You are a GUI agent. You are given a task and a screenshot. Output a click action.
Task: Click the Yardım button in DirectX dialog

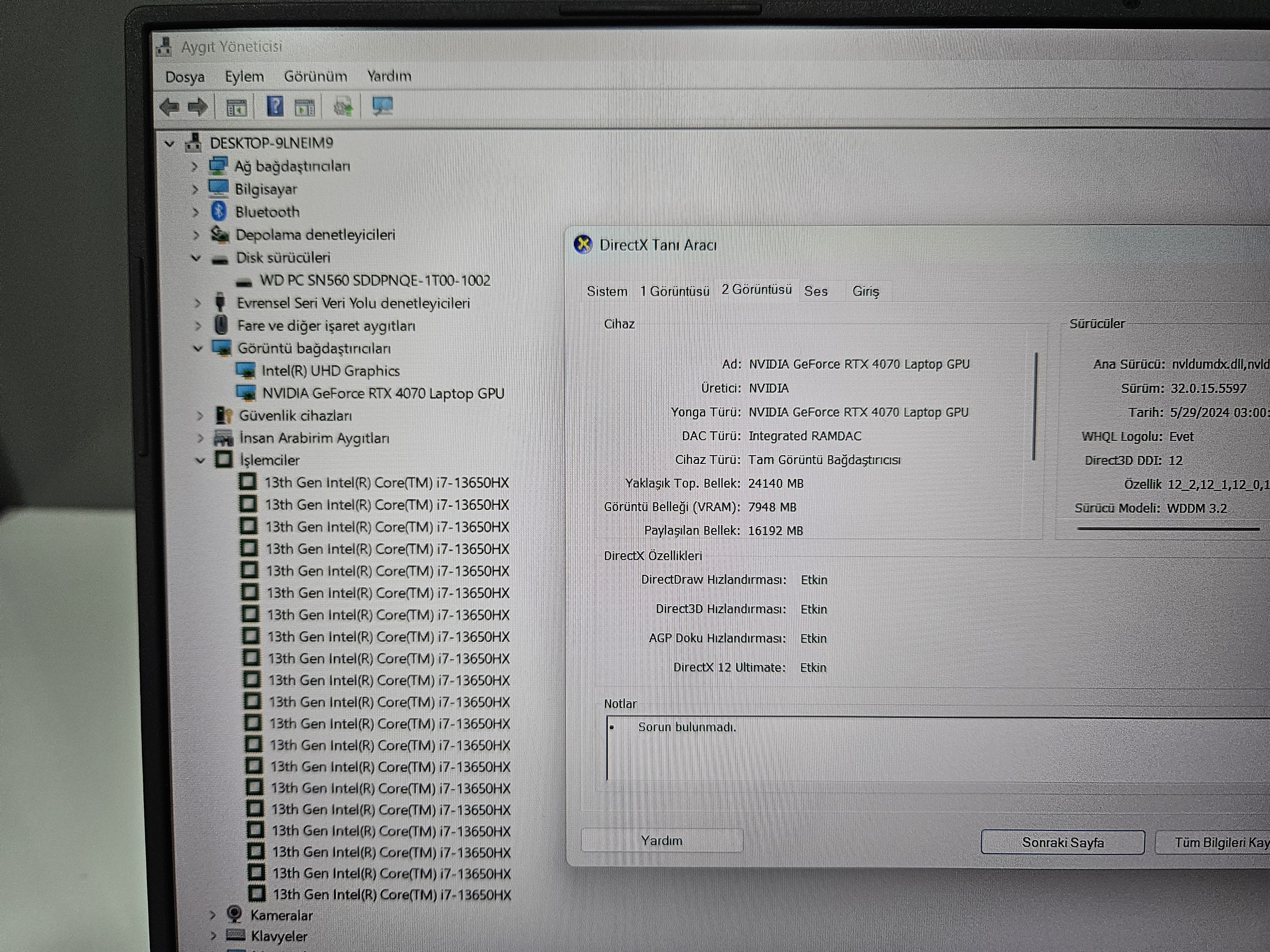(x=661, y=841)
